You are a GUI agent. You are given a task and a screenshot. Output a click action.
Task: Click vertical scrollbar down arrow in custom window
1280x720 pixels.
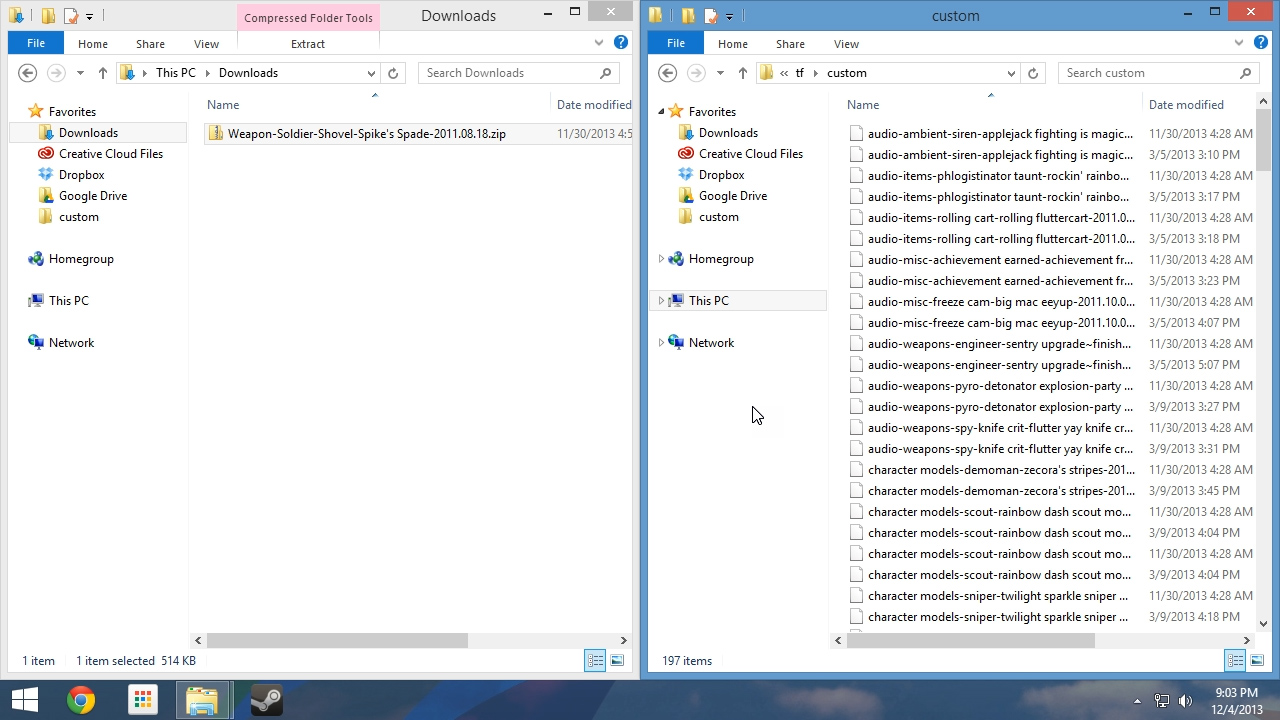[1263, 624]
